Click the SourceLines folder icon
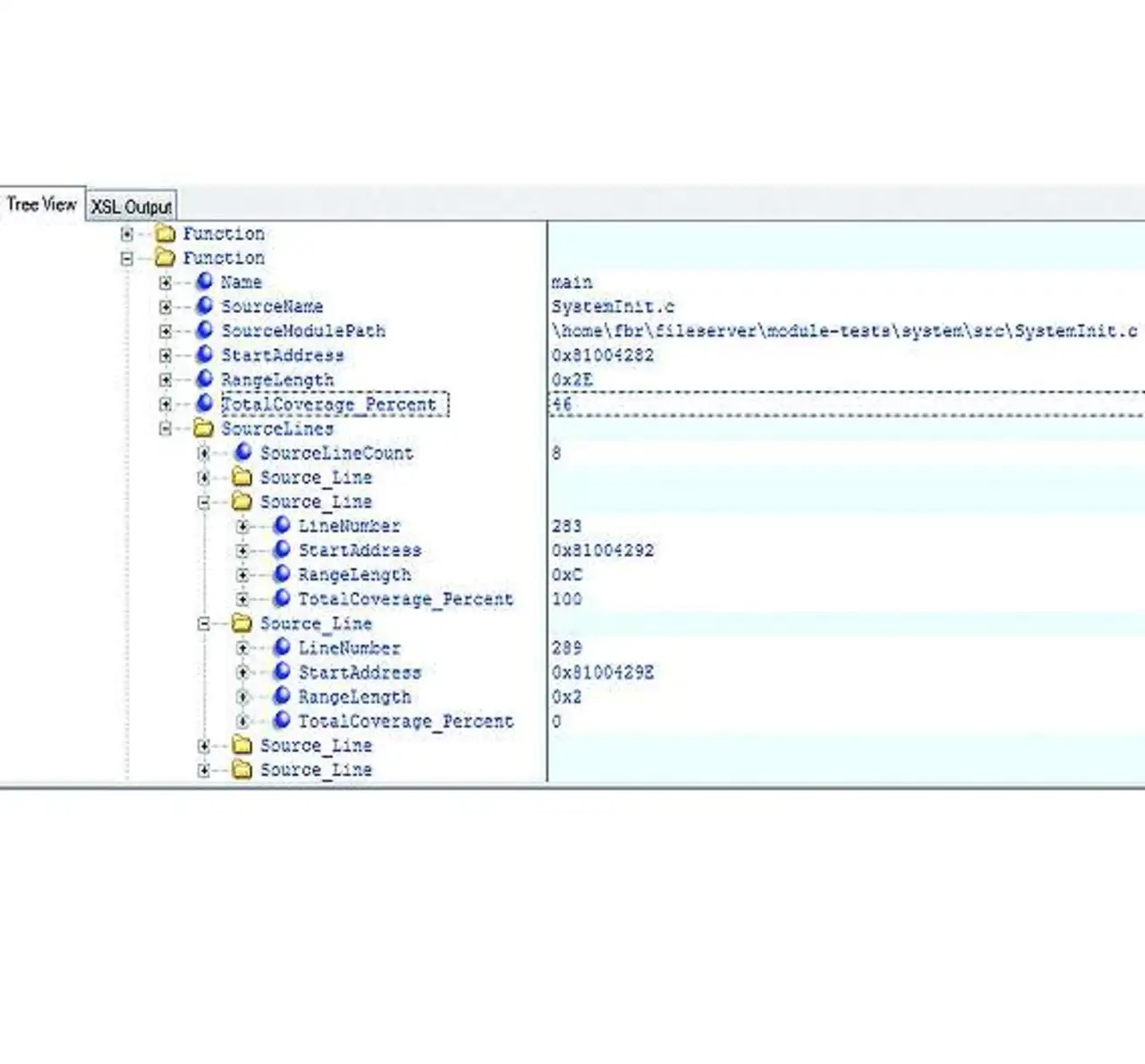 pyautogui.click(x=204, y=428)
